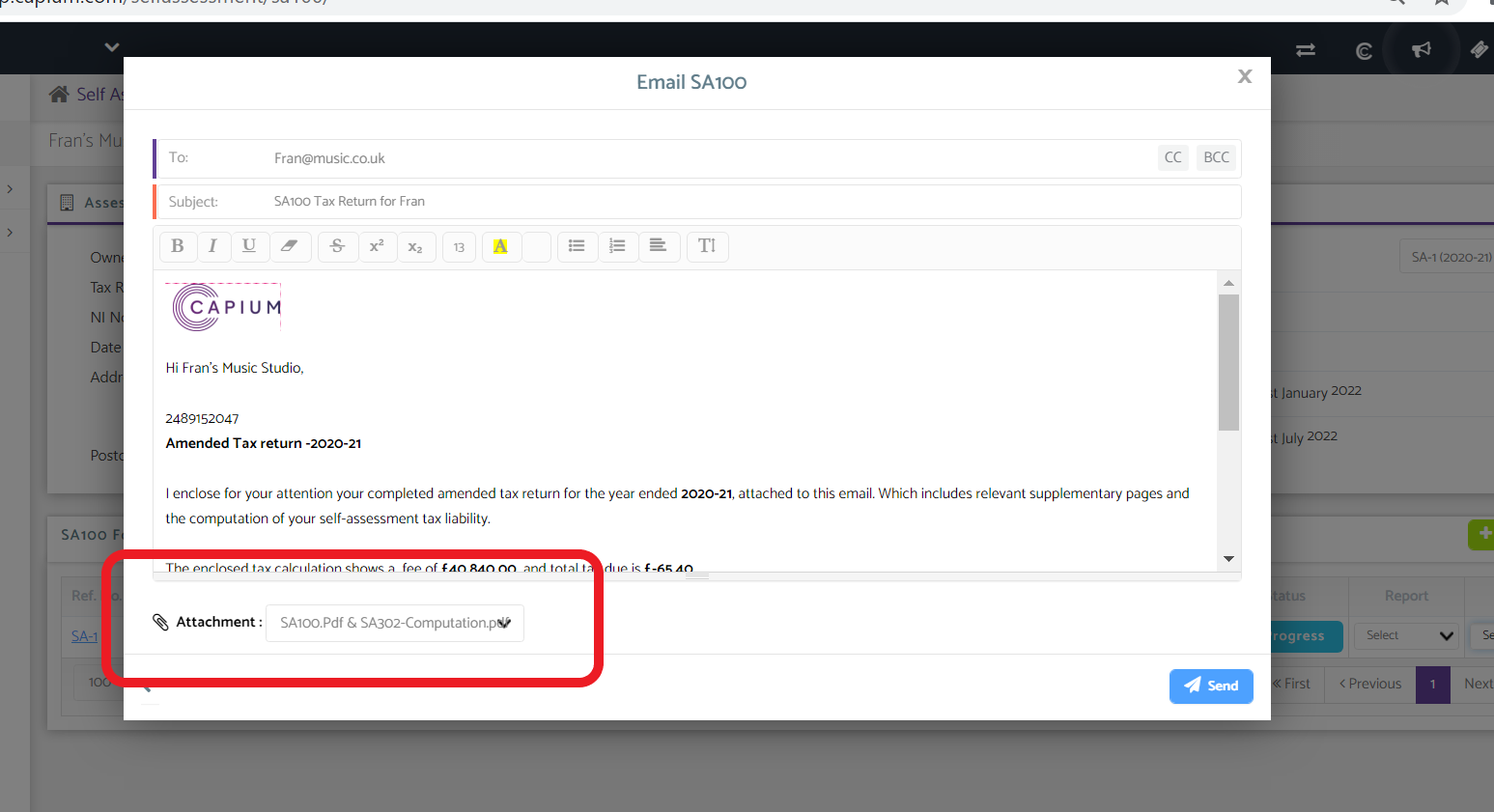Screen dimensions: 1494x812
Task: Add BCC recipients
Action: click(x=1217, y=157)
